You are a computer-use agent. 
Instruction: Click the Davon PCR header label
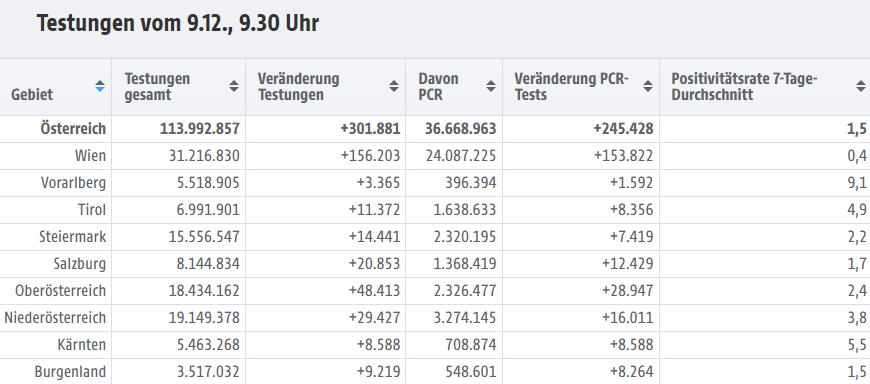(x=438, y=87)
